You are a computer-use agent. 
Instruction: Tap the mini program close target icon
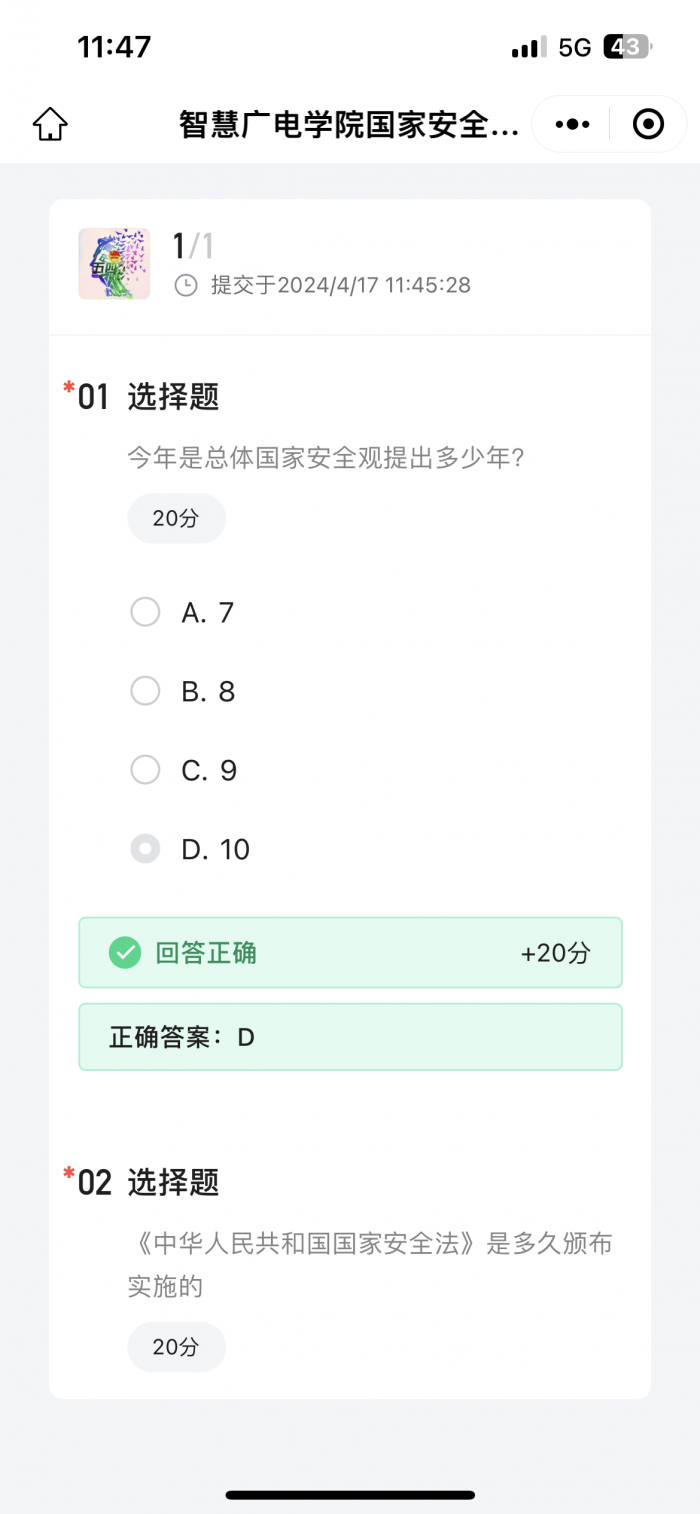[648, 125]
